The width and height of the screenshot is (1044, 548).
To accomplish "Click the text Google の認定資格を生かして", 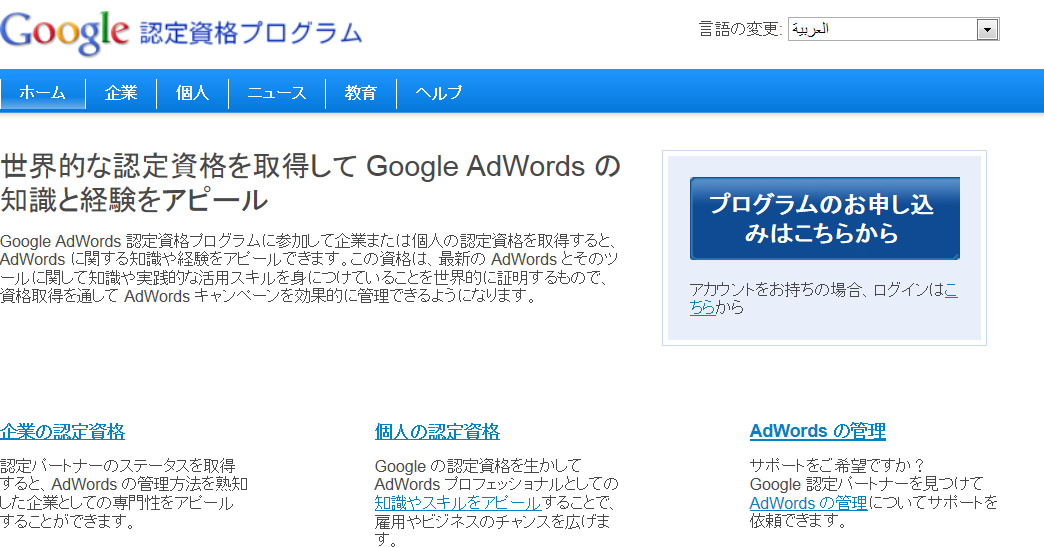I will 478,465.
